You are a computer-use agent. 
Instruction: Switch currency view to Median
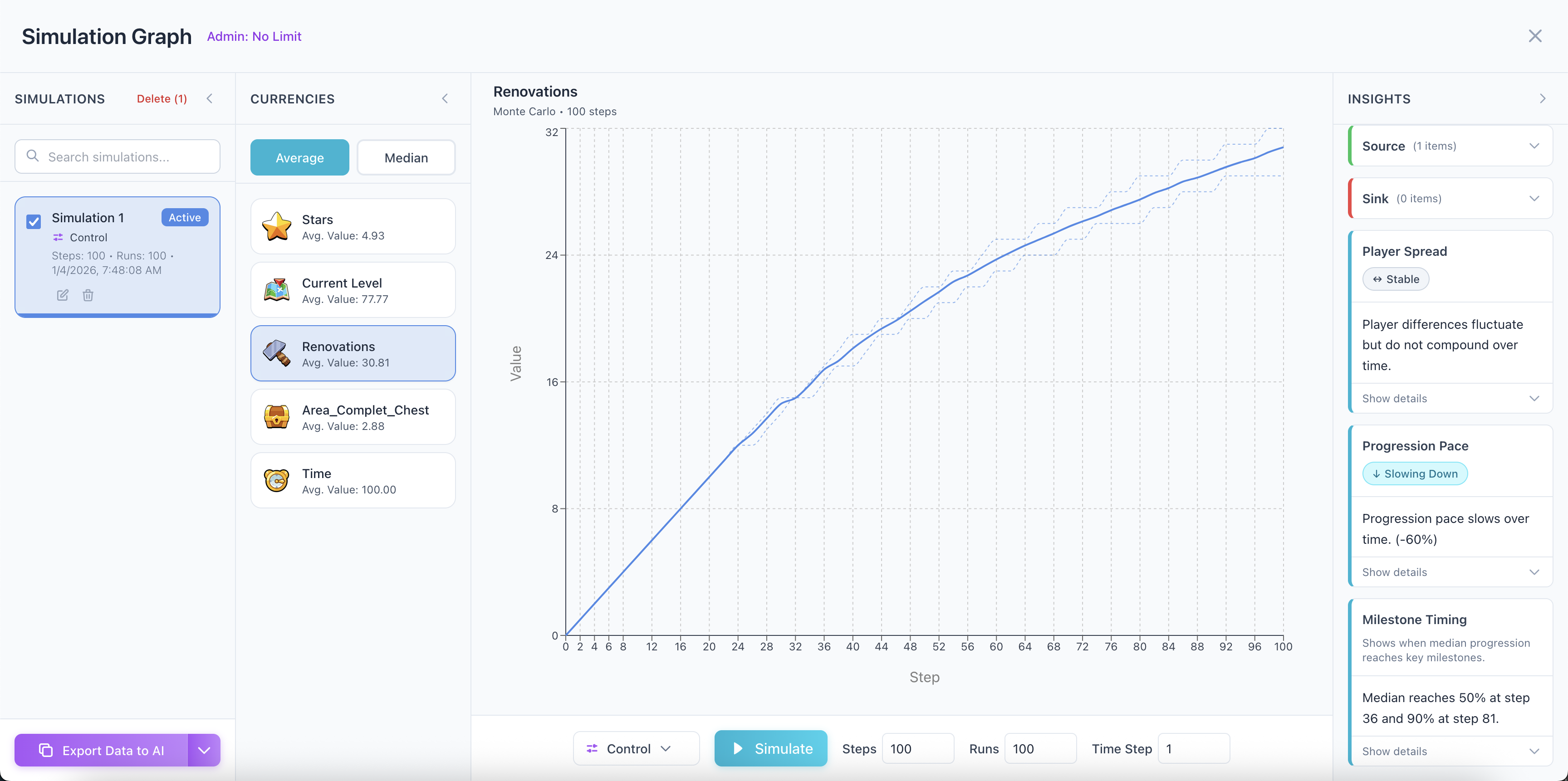pyautogui.click(x=406, y=157)
